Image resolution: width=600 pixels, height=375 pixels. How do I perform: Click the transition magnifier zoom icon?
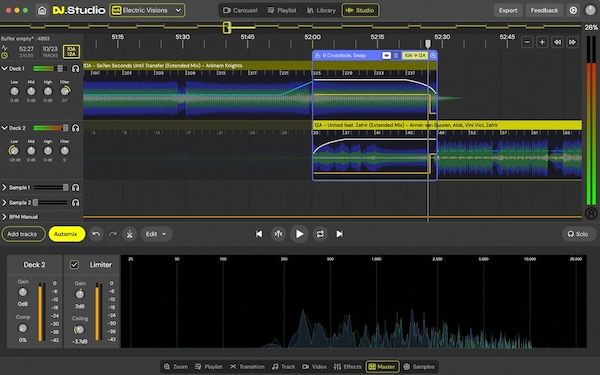click(x=433, y=55)
